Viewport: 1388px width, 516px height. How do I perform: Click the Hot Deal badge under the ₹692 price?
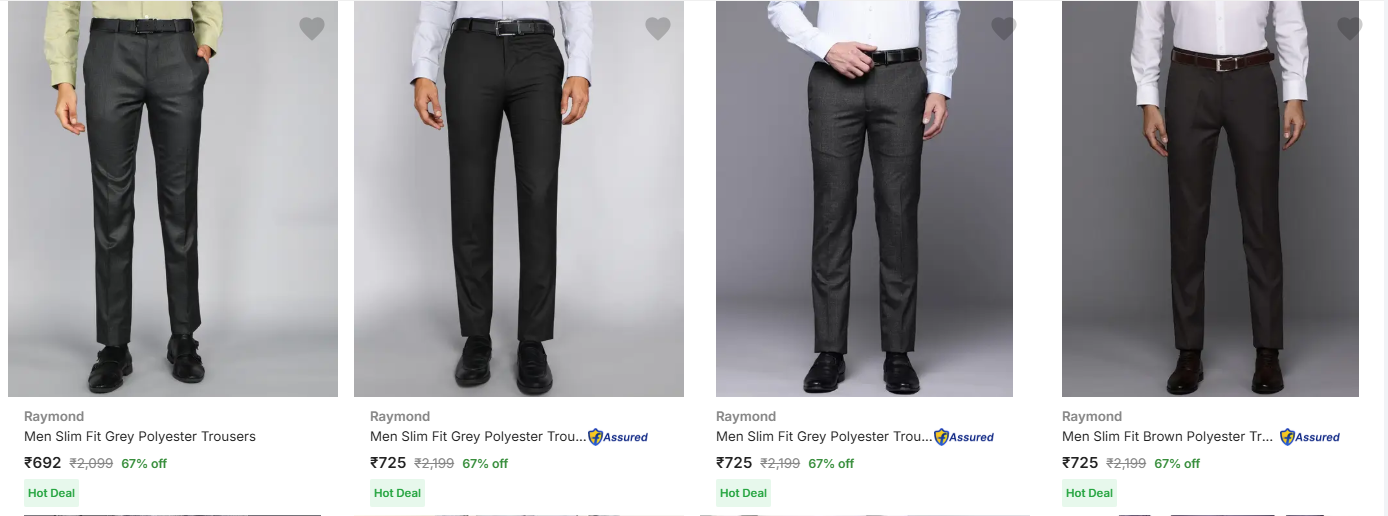[51, 493]
